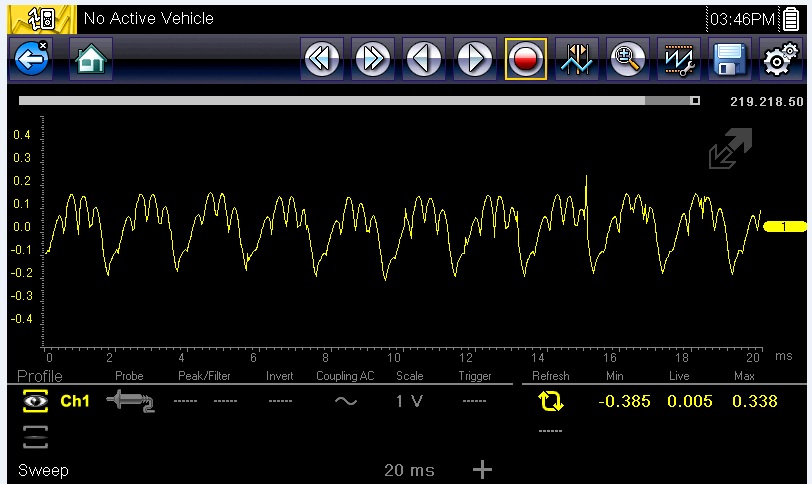
Task: Open the waveform setup tool icon
Action: [x=679, y=60]
